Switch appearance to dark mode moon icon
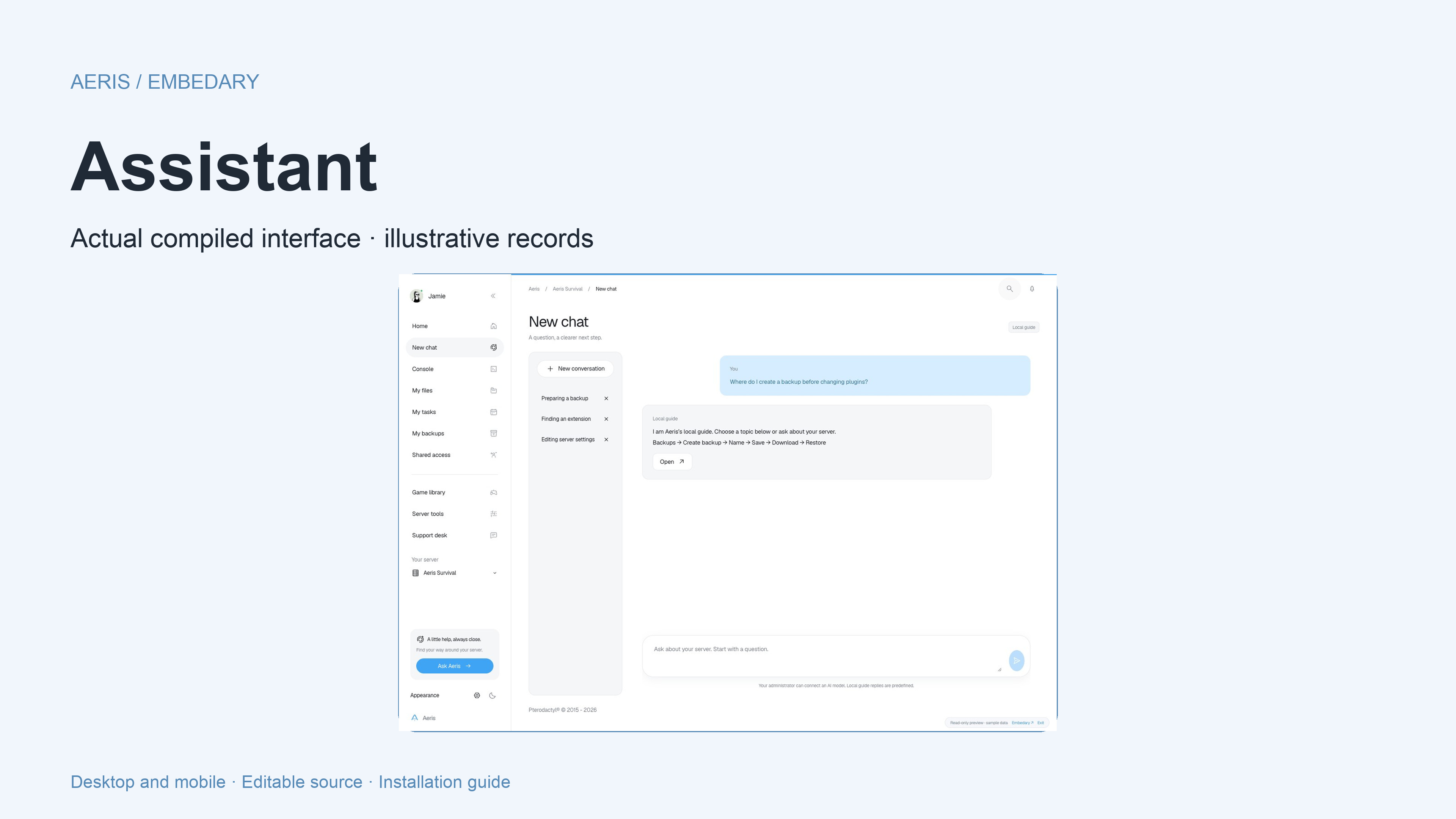 click(492, 696)
